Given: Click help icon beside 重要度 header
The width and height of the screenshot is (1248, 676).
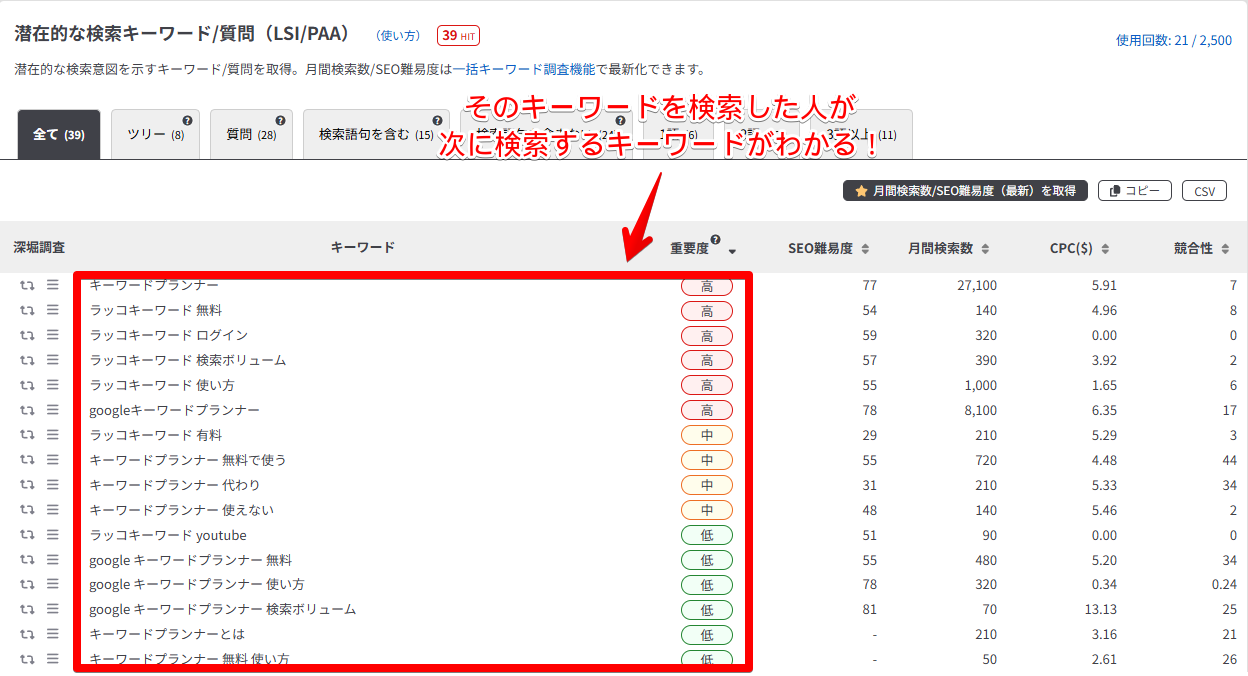Looking at the screenshot, I should [x=716, y=240].
